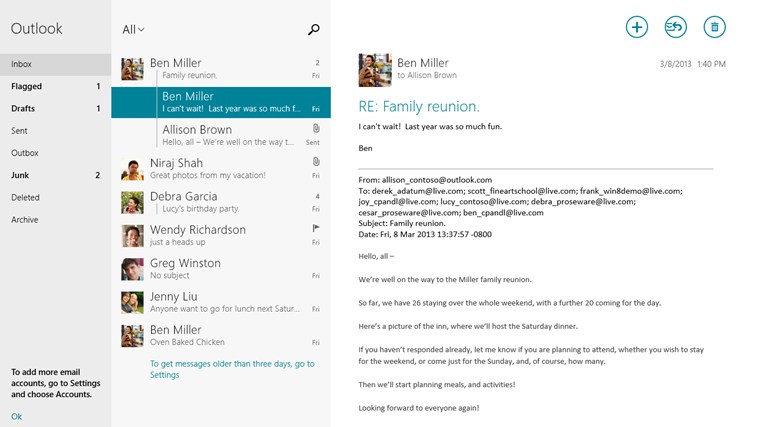Open the All filter dropdown

pyautogui.click(x=133, y=30)
